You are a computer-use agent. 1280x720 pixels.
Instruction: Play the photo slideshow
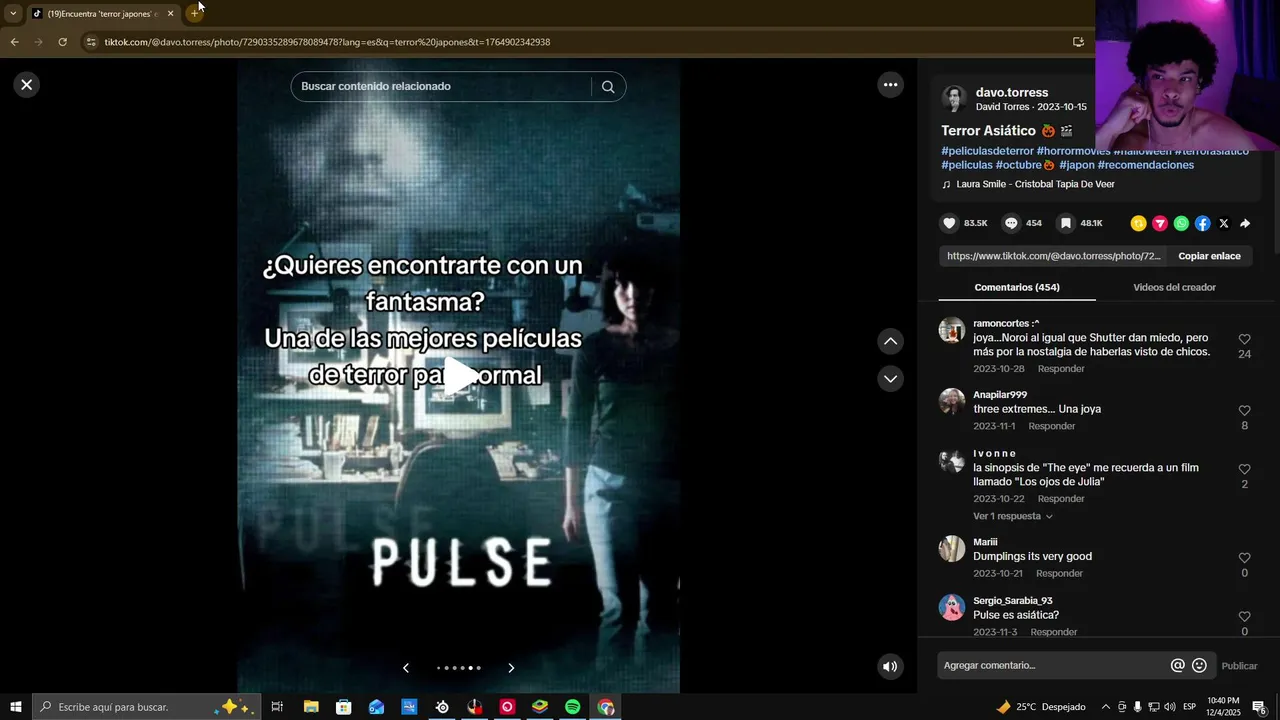coord(460,376)
